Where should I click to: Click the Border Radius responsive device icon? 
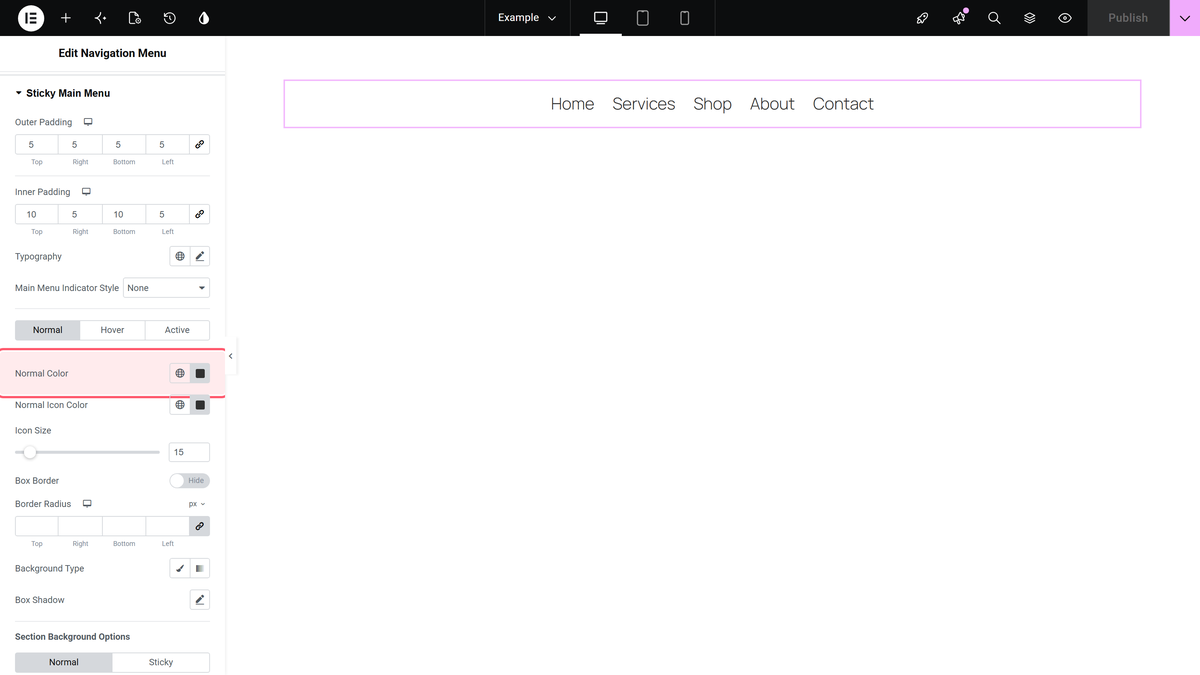coord(87,504)
